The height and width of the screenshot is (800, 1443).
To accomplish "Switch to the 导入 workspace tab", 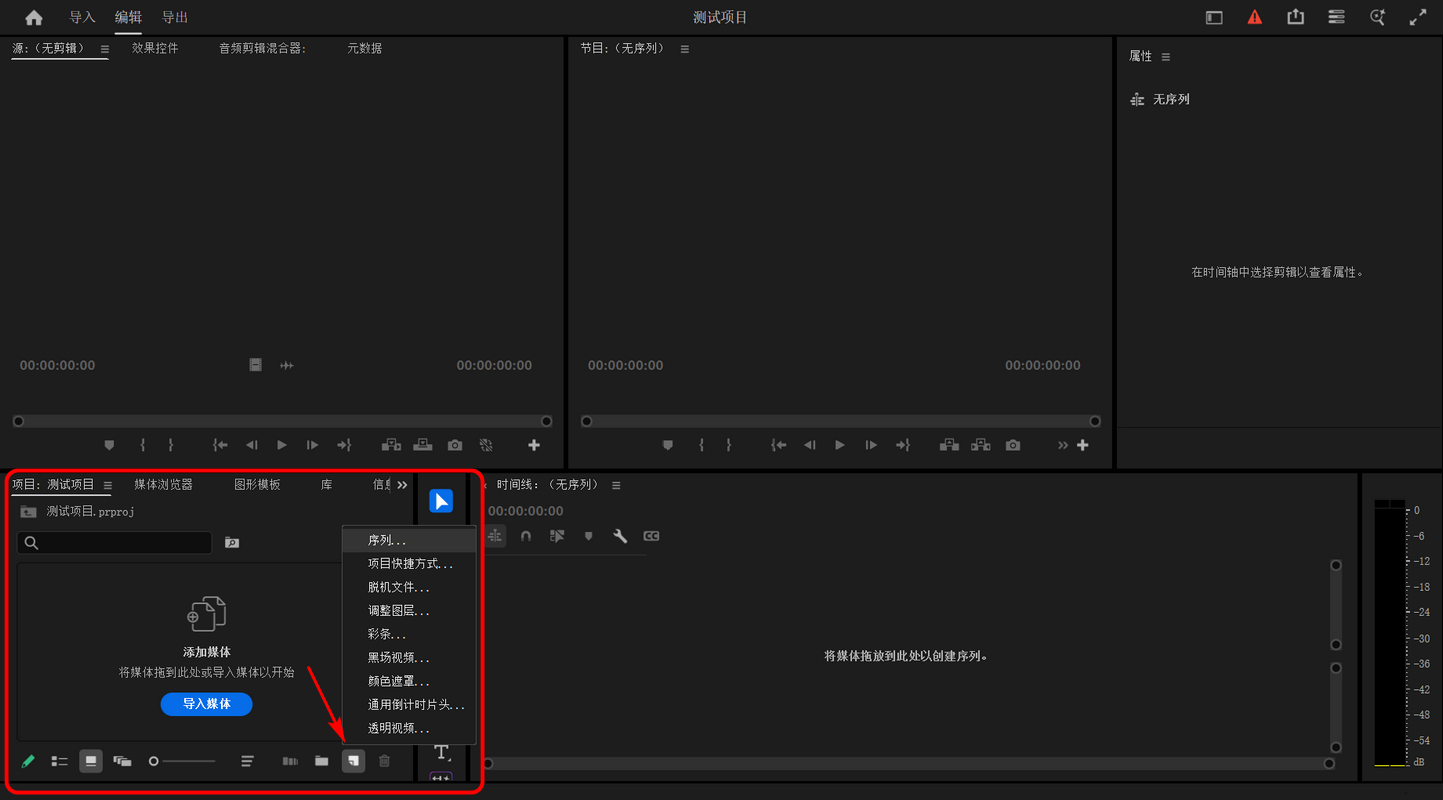I will pyautogui.click(x=82, y=17).
